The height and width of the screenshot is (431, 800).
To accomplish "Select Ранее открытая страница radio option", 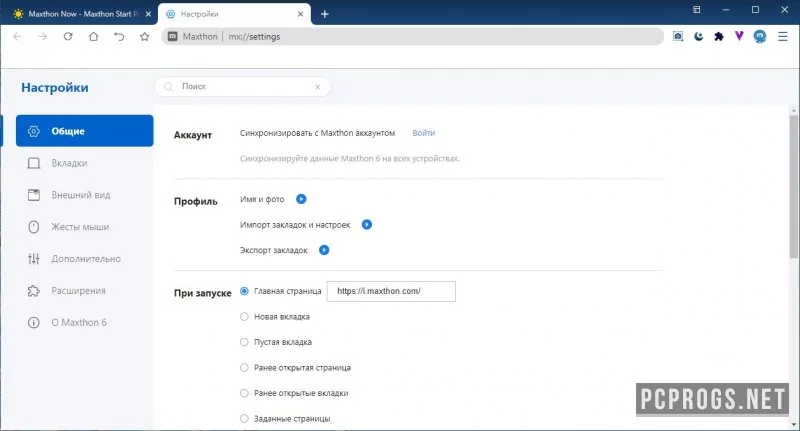I will point(244,367).
